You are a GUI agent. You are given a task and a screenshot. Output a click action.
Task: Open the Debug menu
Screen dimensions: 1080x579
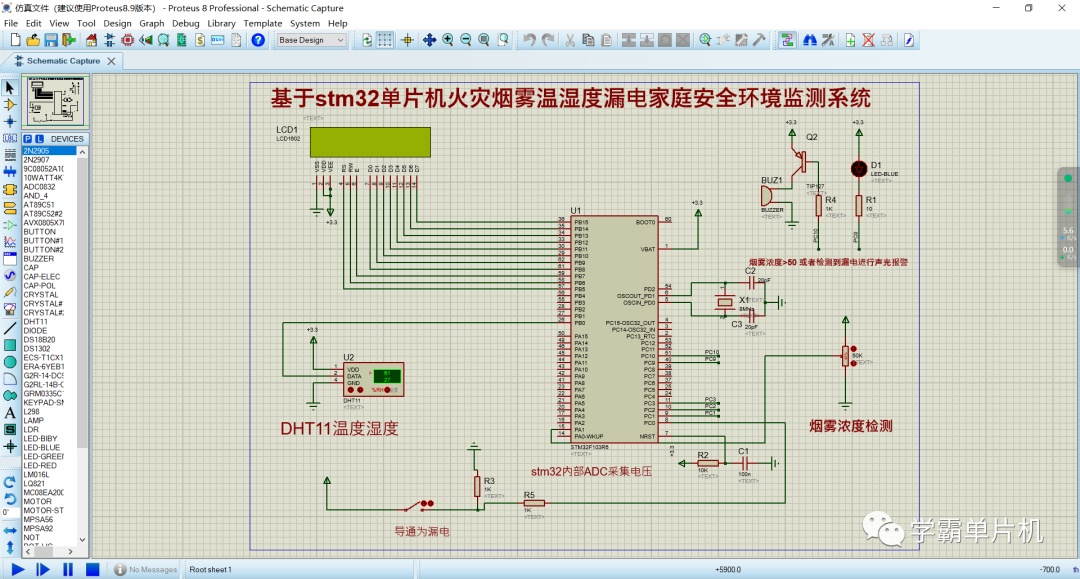point(185,23)
